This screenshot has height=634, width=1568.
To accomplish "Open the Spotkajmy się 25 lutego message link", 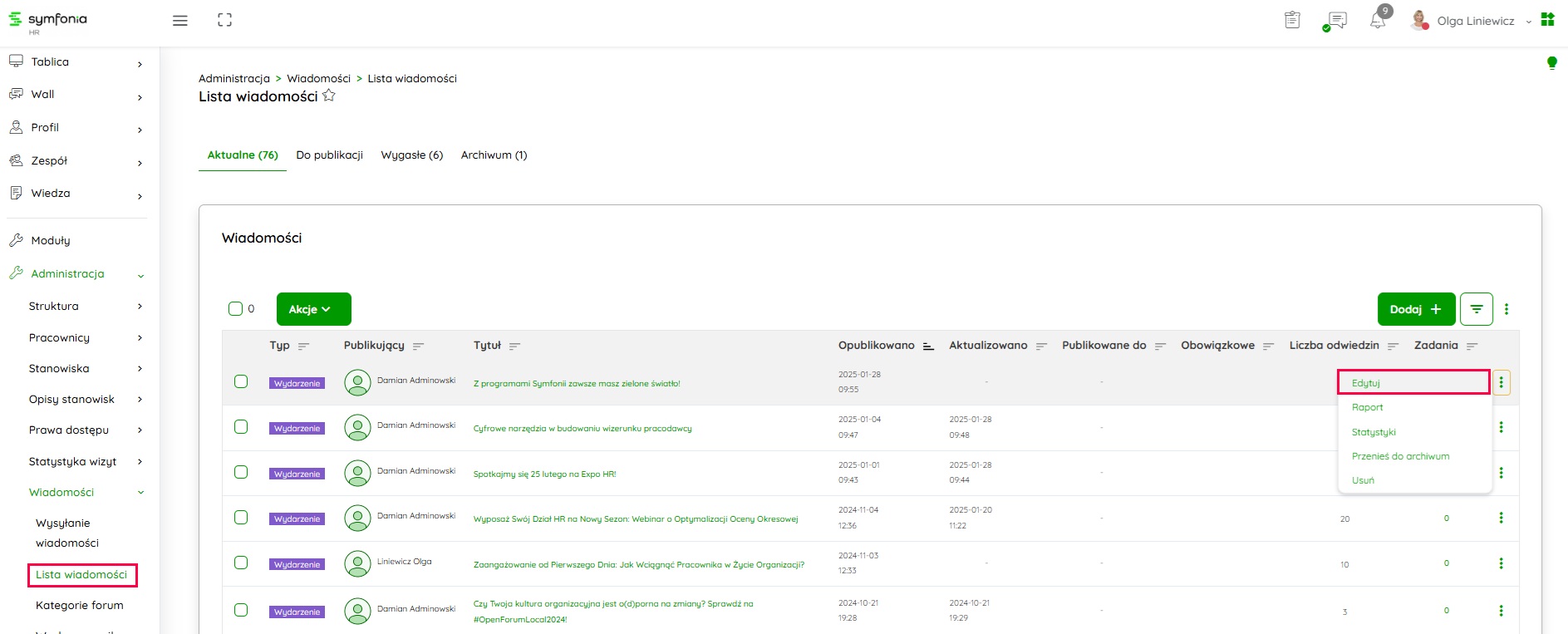I will (544, 474).
